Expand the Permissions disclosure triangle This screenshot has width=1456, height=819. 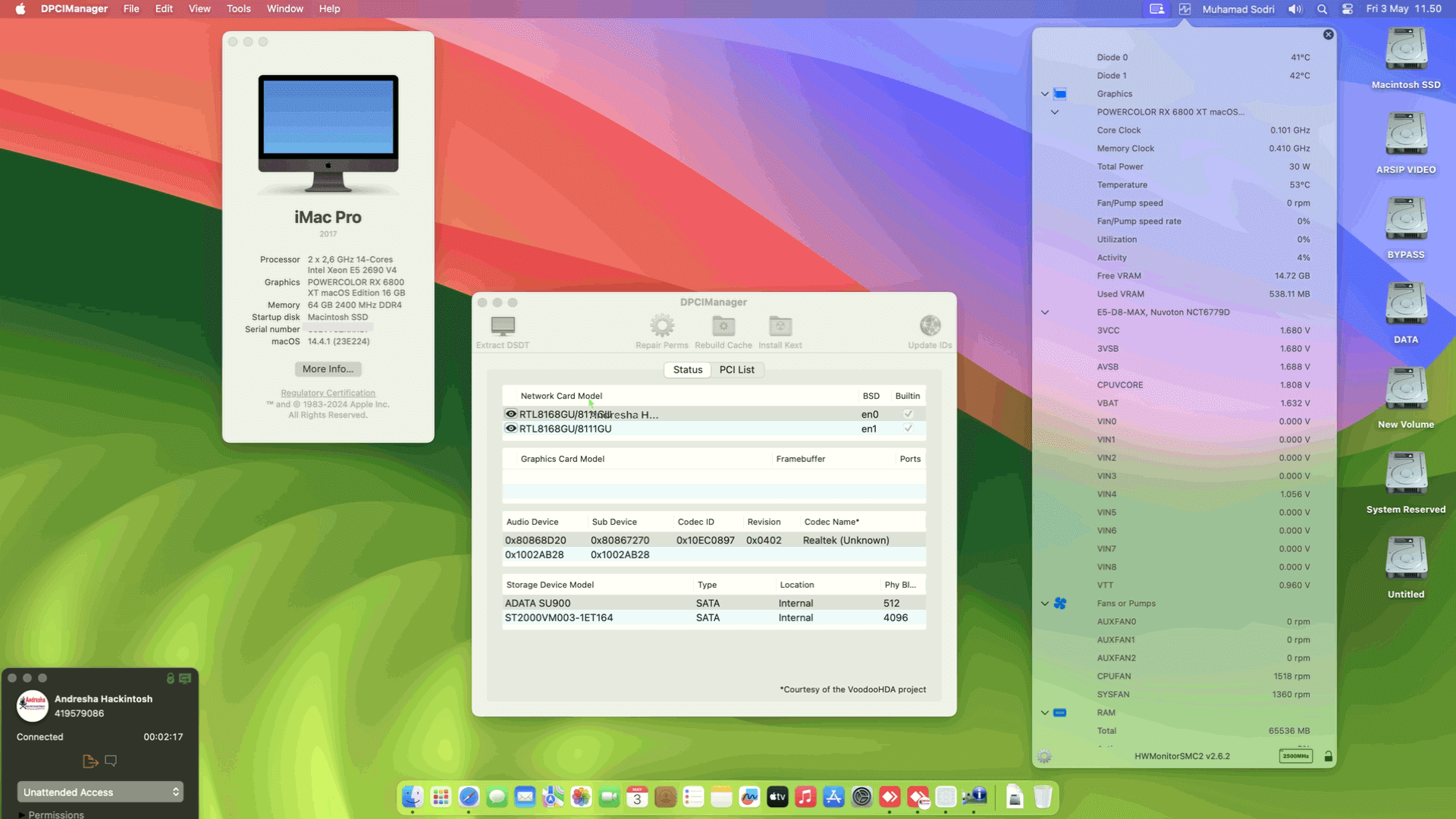[x=22, y=814]
